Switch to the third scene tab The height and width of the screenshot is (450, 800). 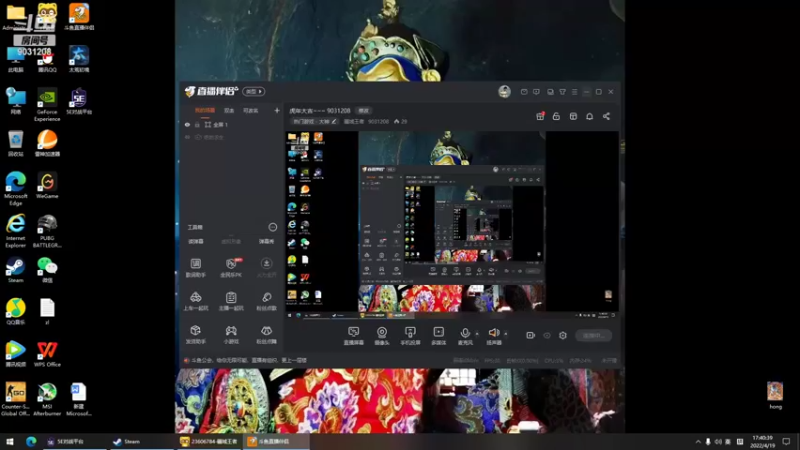pyautogui.click(x=251, y=110)
